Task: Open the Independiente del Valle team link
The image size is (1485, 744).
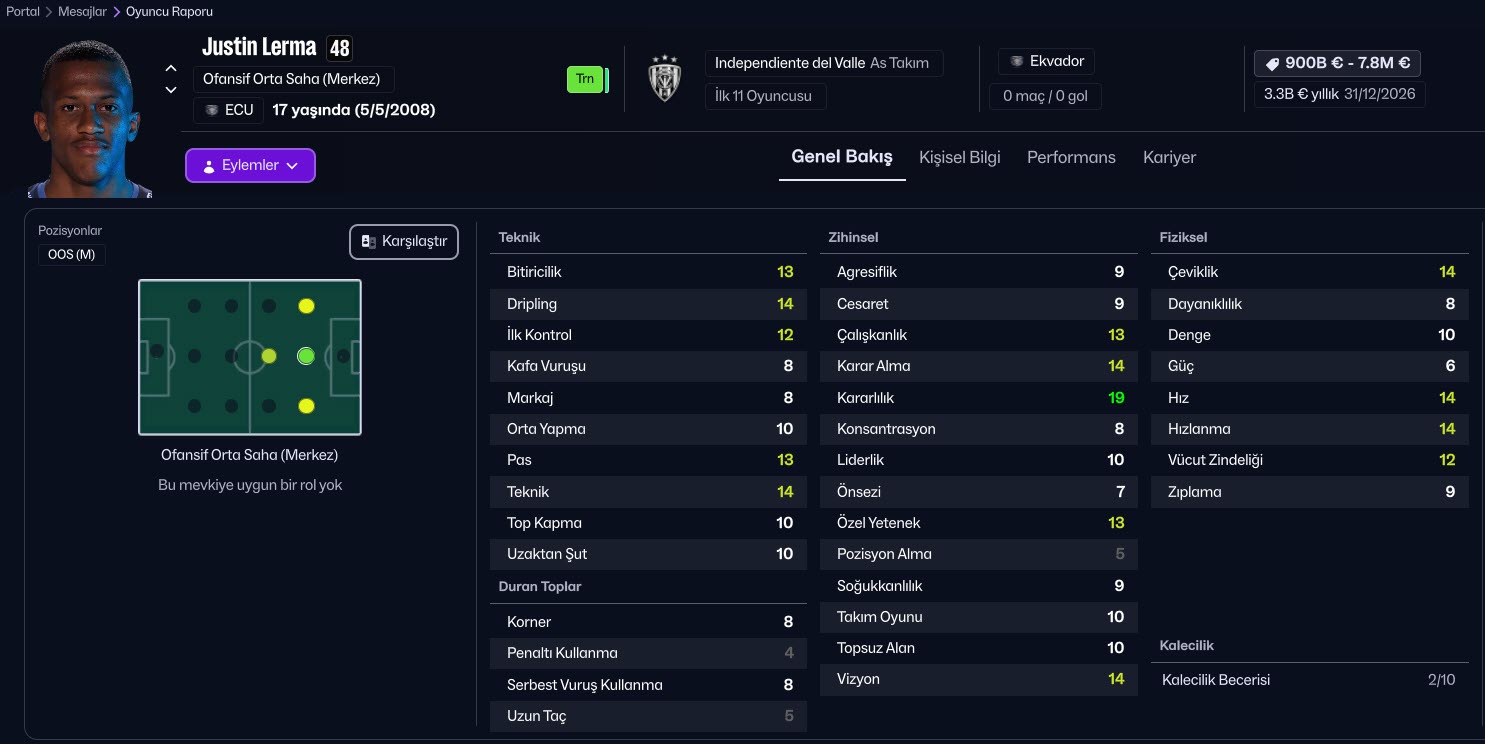Action: 789,63
